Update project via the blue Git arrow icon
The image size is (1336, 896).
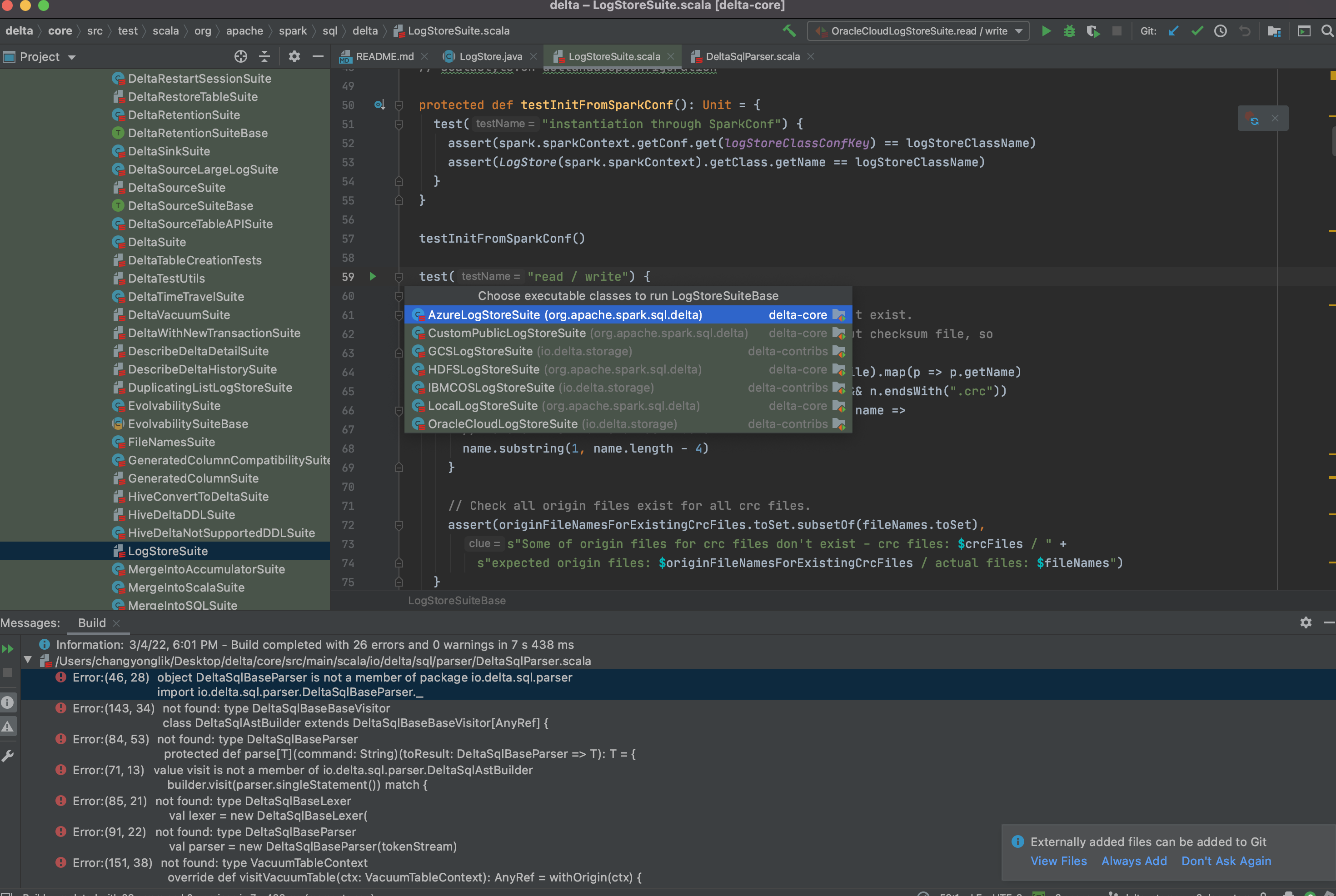1174,31
